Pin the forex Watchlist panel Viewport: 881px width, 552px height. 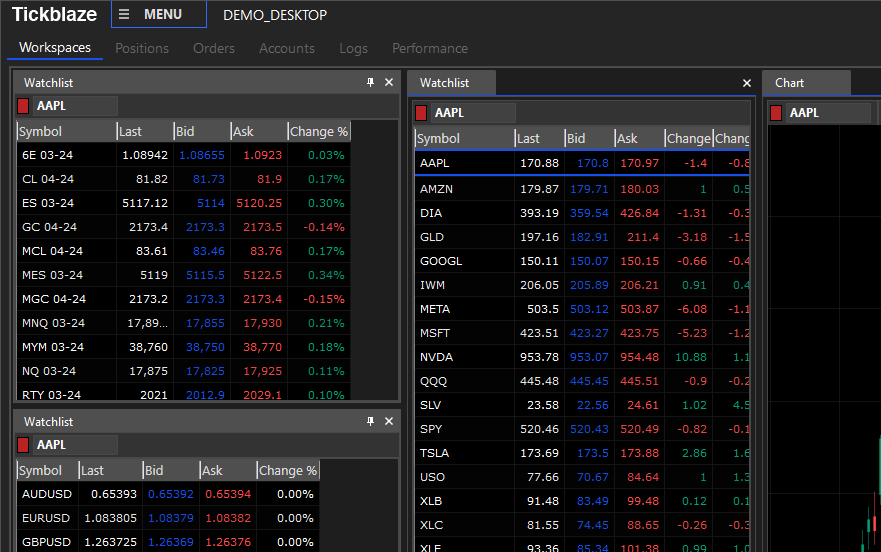click(370, 422)
